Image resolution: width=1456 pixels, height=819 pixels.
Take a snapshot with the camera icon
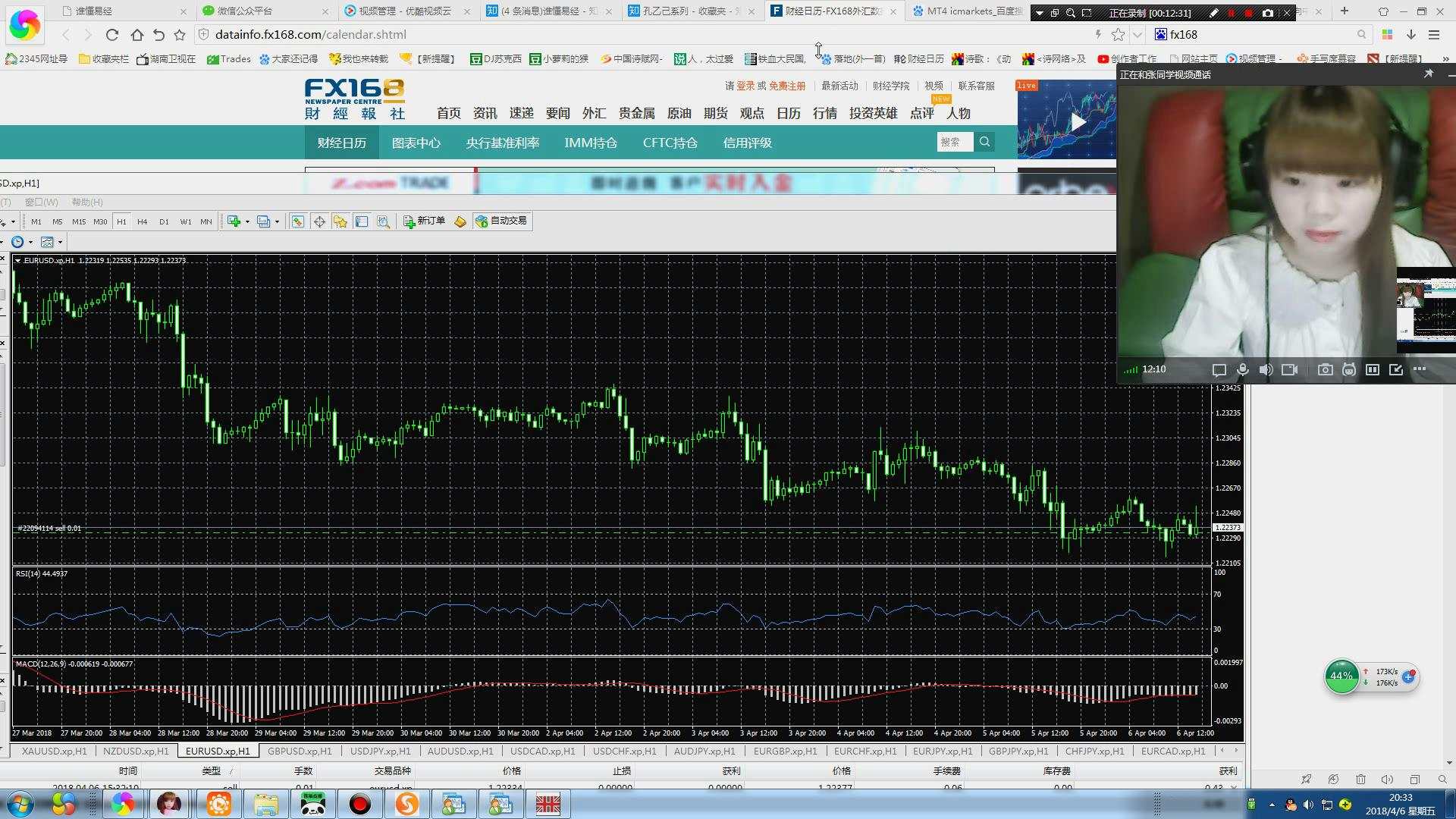coord(1325,369)
